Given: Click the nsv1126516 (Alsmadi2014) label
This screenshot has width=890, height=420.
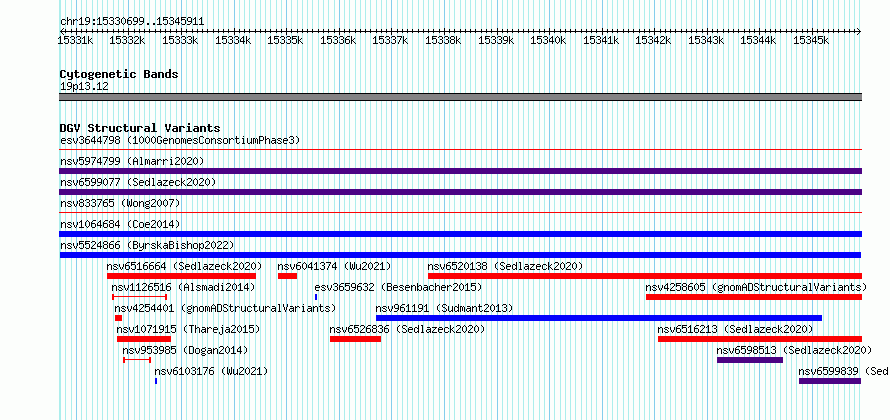Looking at the screenshot, I should pos(183,287).
